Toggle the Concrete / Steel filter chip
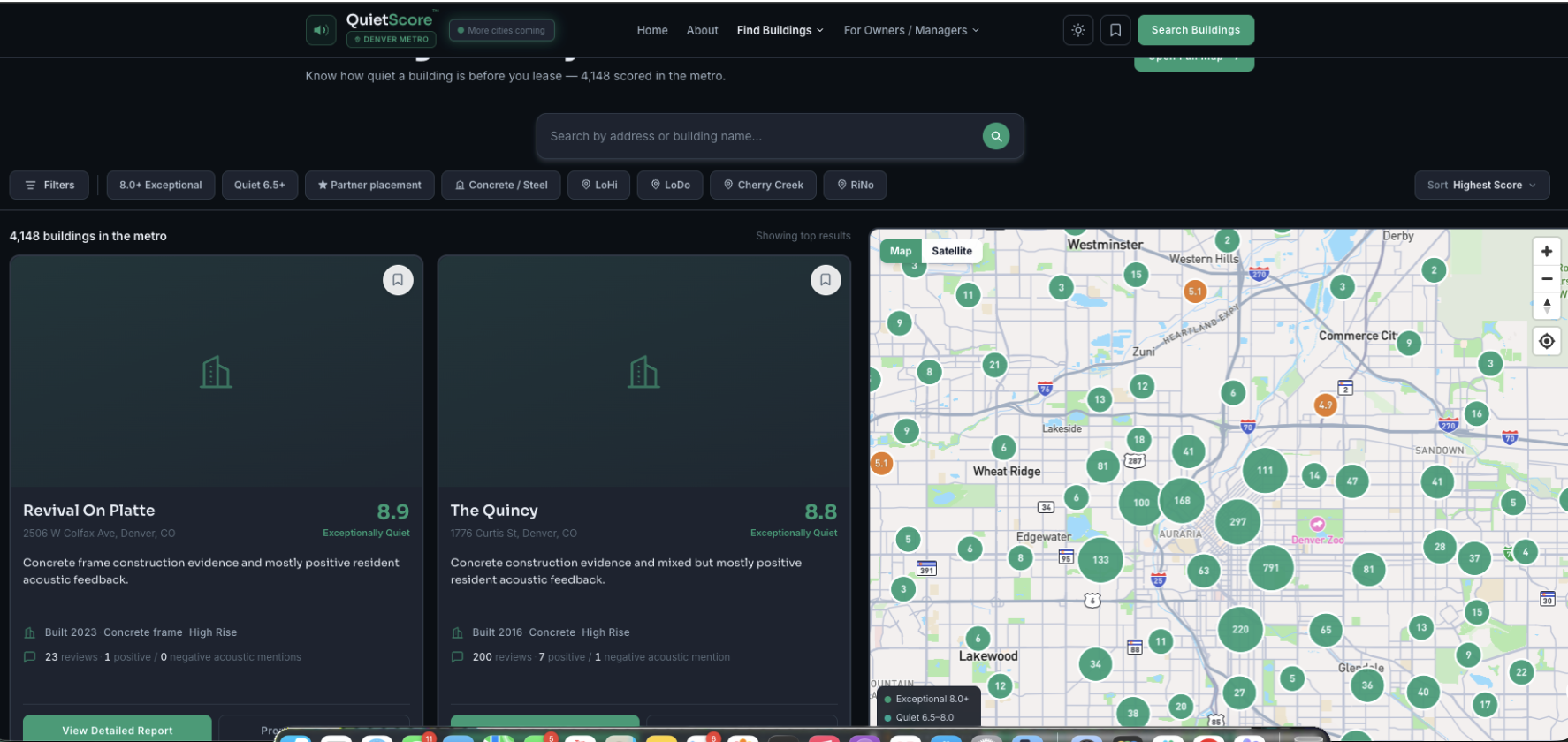Viewport: 1568px width, 742px height. (x=501, y=185)
